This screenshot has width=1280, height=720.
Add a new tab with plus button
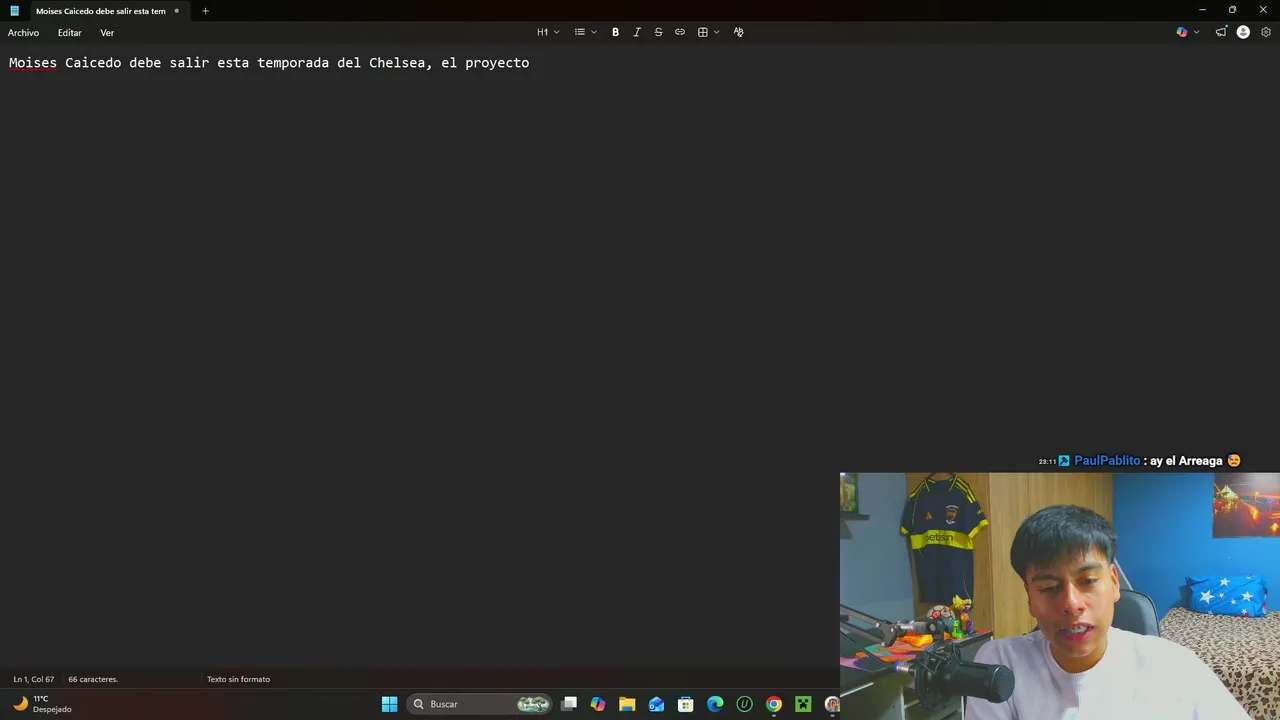tap(205, 11)
